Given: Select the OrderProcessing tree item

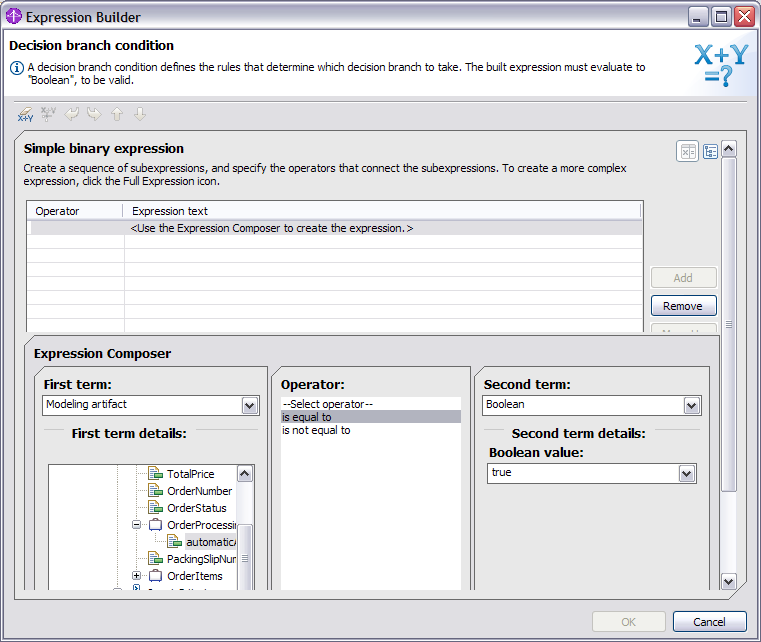Looking at the screenshot, I should coord(201,525).
